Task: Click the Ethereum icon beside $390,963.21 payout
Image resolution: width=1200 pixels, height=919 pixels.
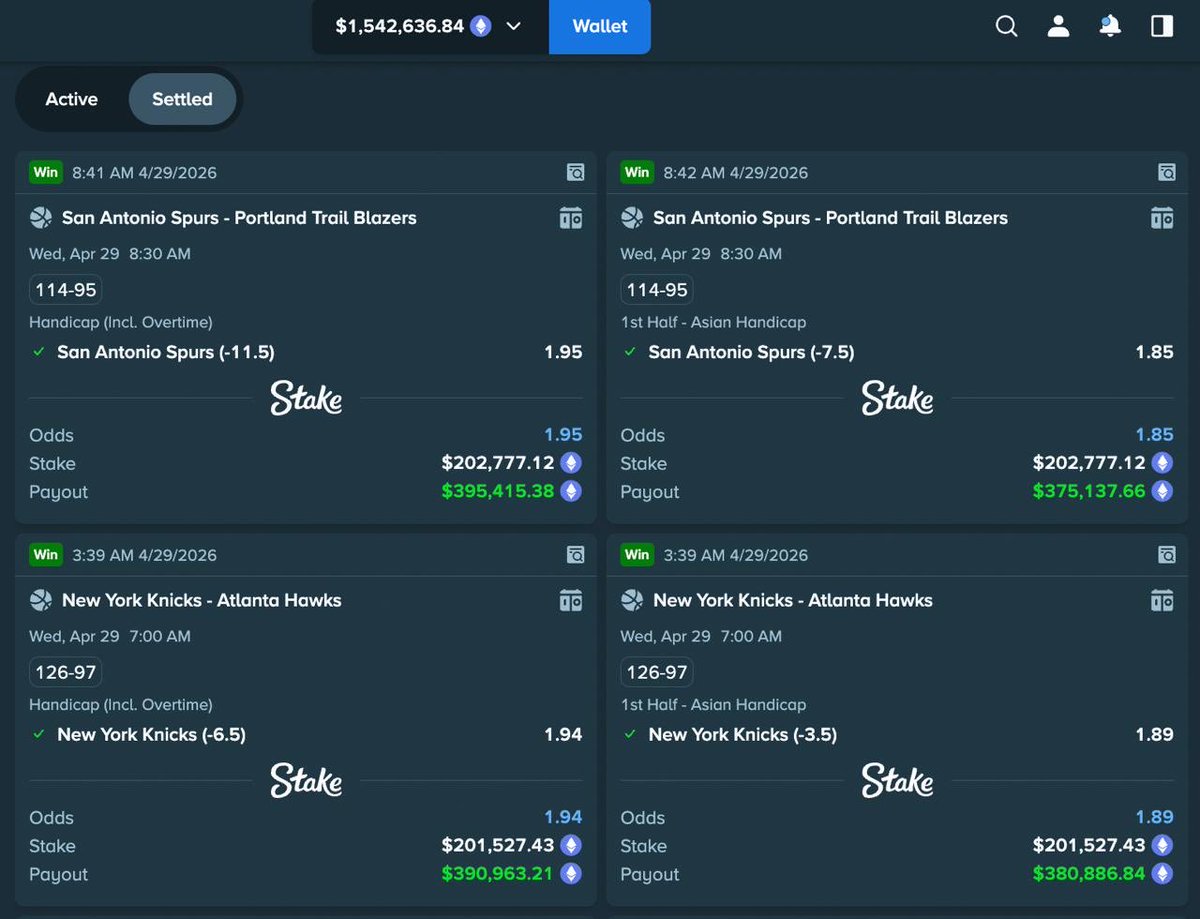Action: point(571,873)
